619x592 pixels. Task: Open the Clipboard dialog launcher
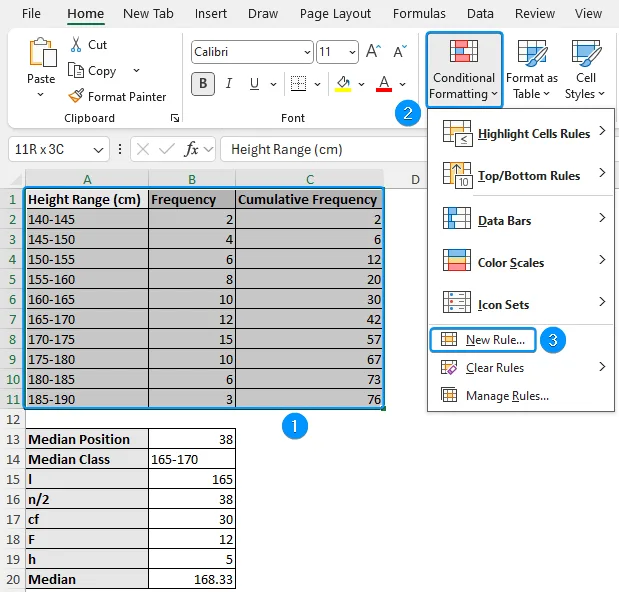point(174,118)
